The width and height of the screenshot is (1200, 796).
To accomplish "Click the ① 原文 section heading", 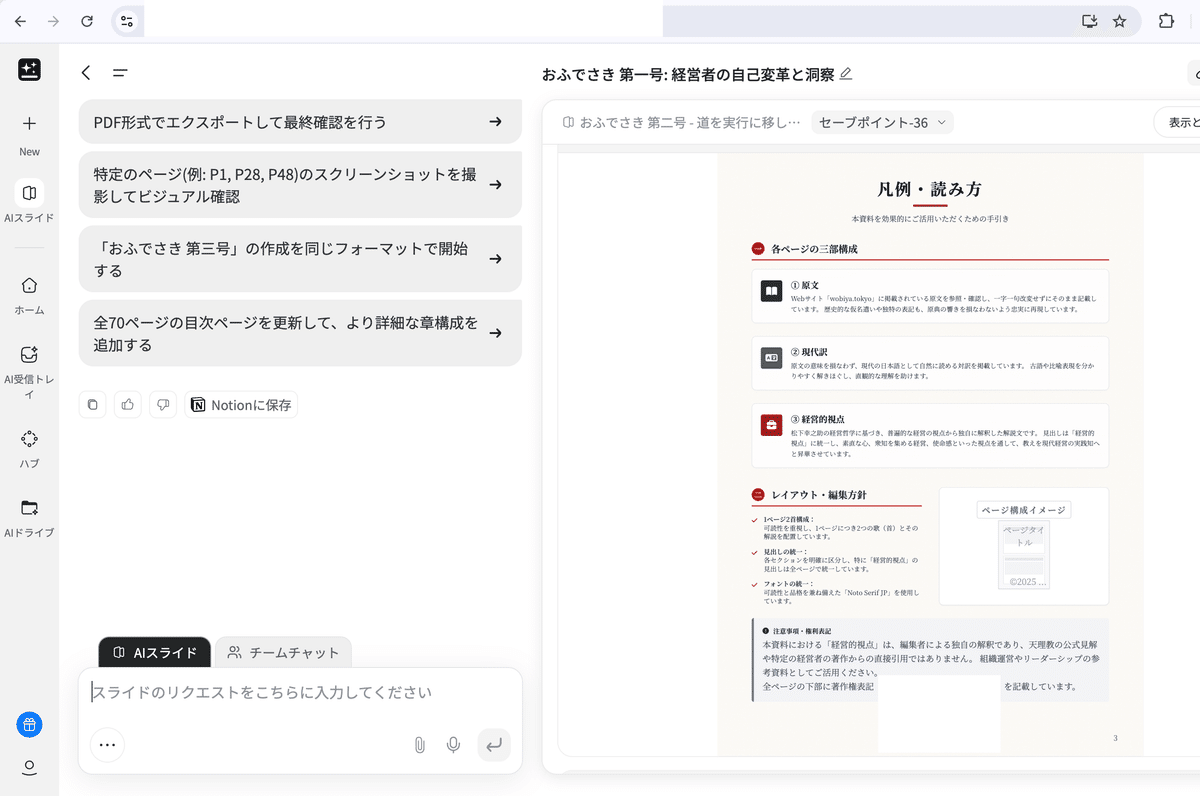I will 805,285.
